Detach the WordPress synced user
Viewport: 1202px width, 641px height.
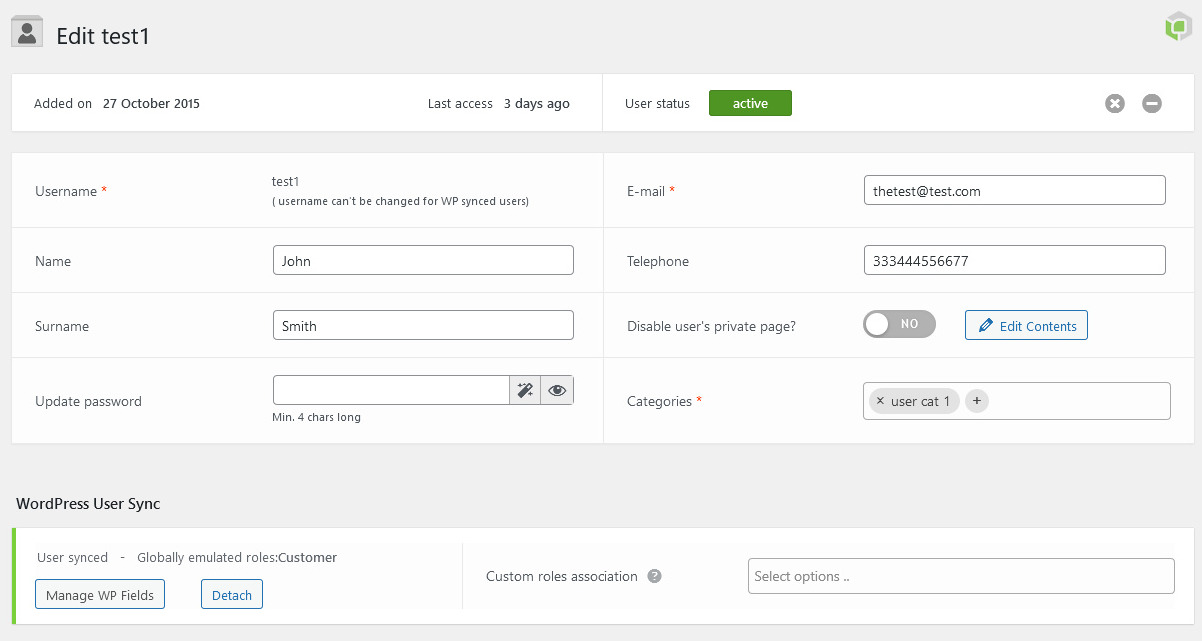click(x=232, y=594)
